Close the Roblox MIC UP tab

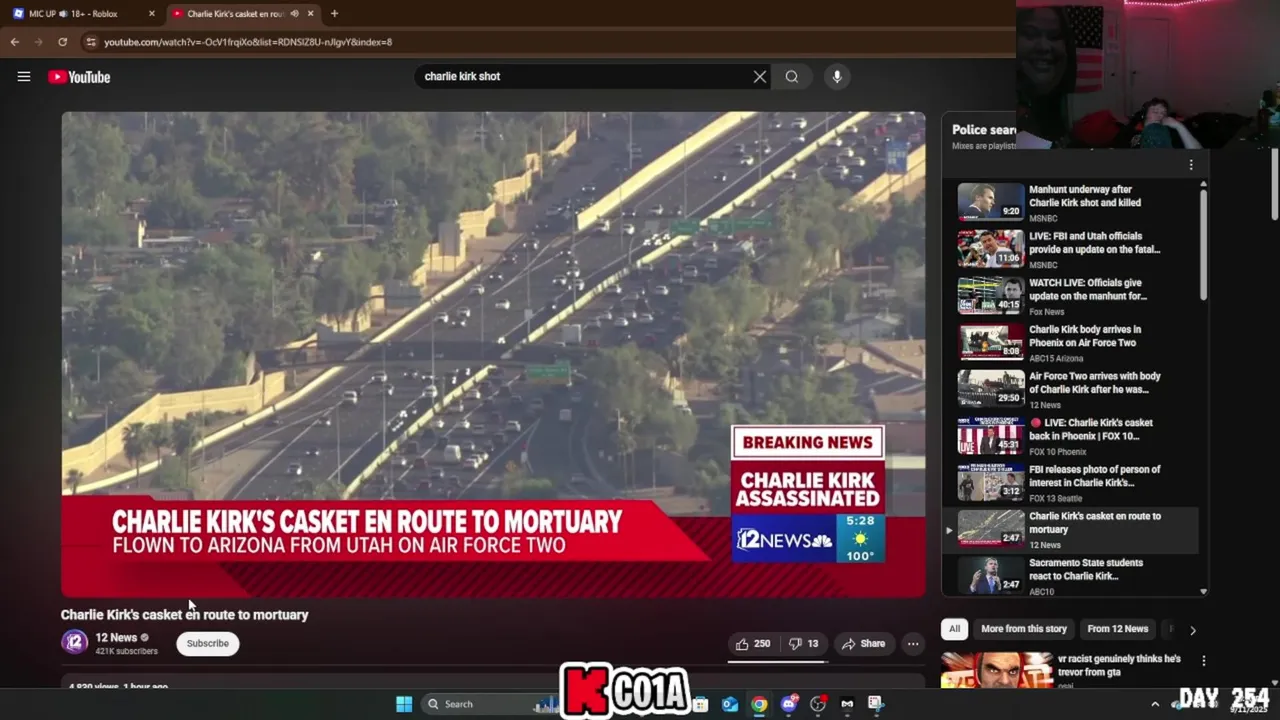click(x=152, y=14)
